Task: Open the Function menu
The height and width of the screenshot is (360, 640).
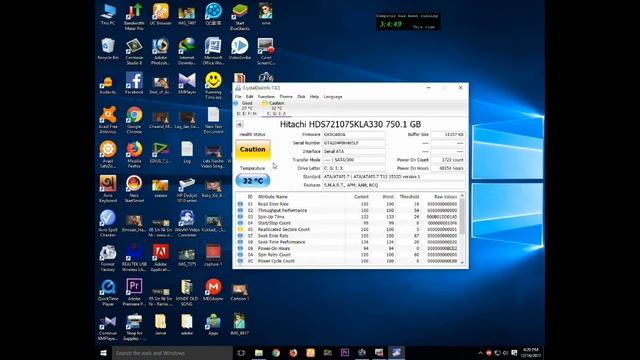Action: coord(266,97)
